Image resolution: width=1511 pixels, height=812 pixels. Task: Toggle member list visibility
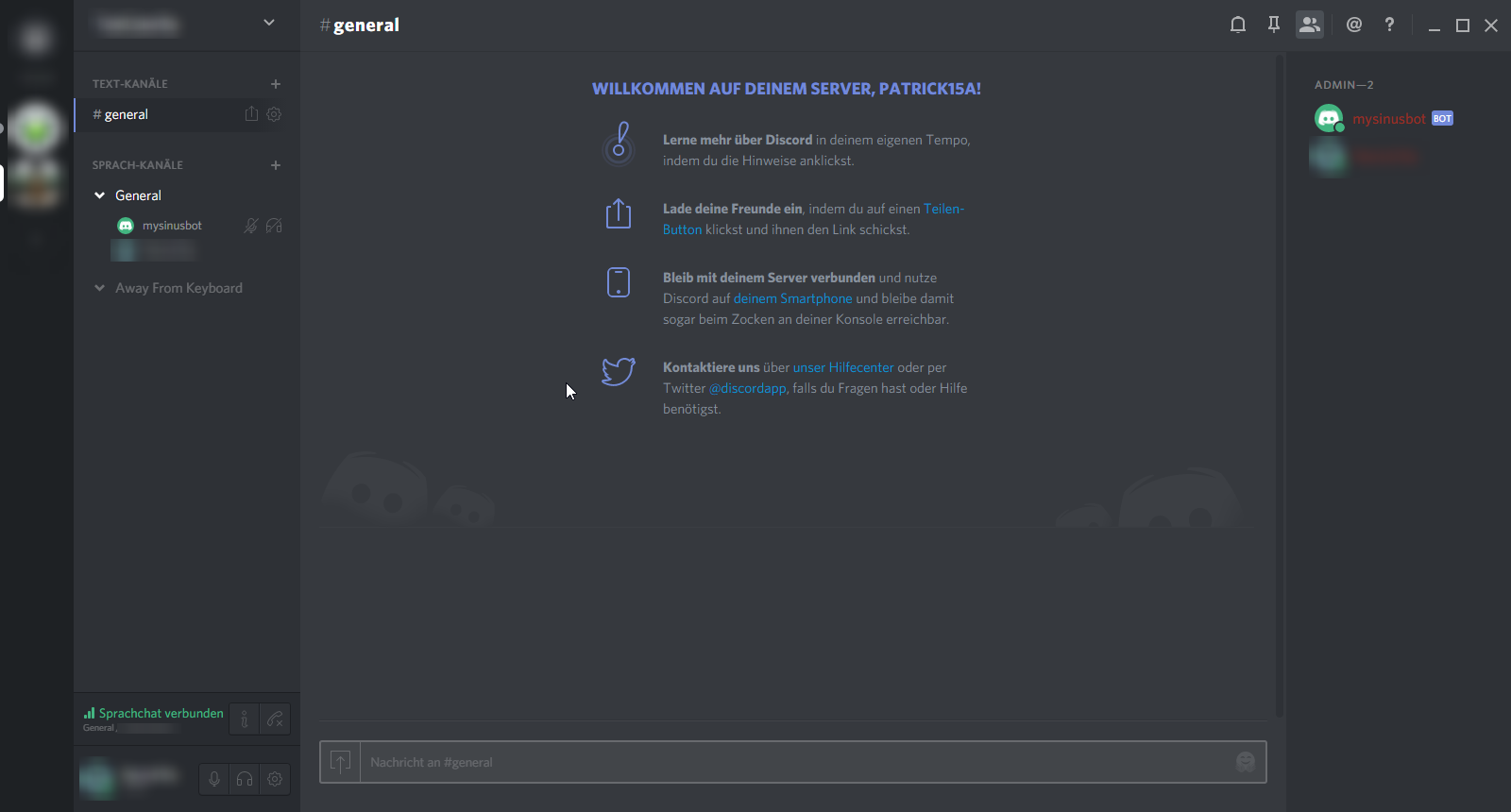1309,25
